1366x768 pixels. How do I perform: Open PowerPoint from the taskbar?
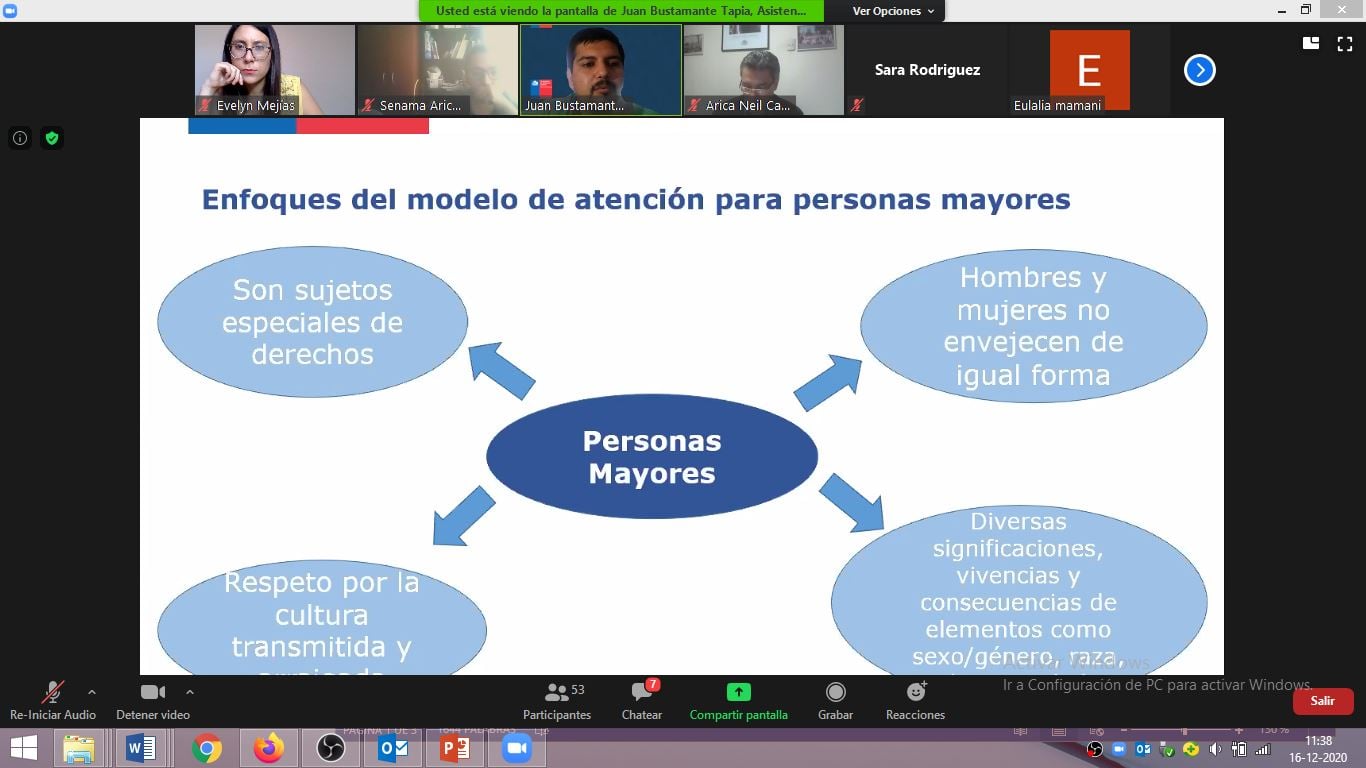pos(454,748)
